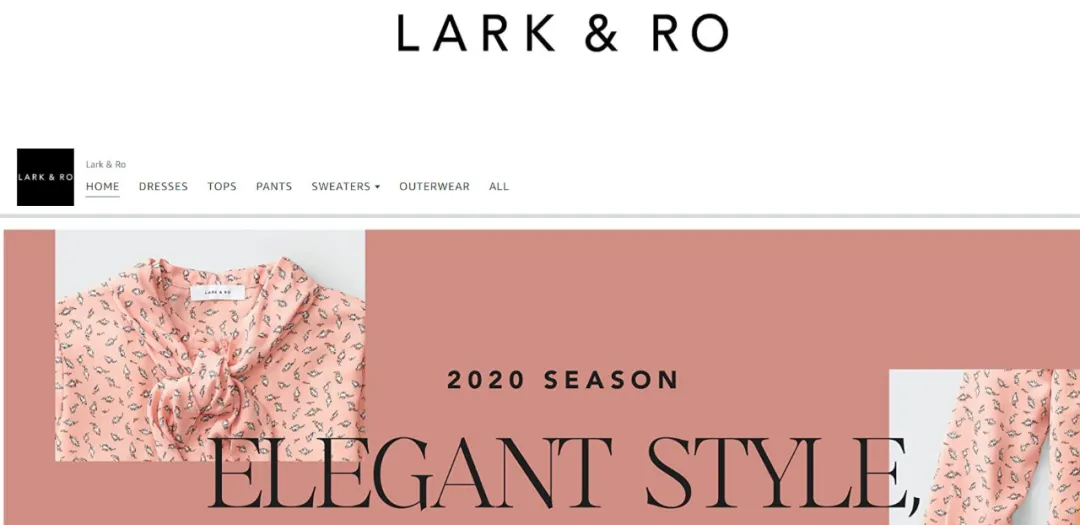Open the PANTS category
The image size is (1080, 525).
click(x=274, y=186)
